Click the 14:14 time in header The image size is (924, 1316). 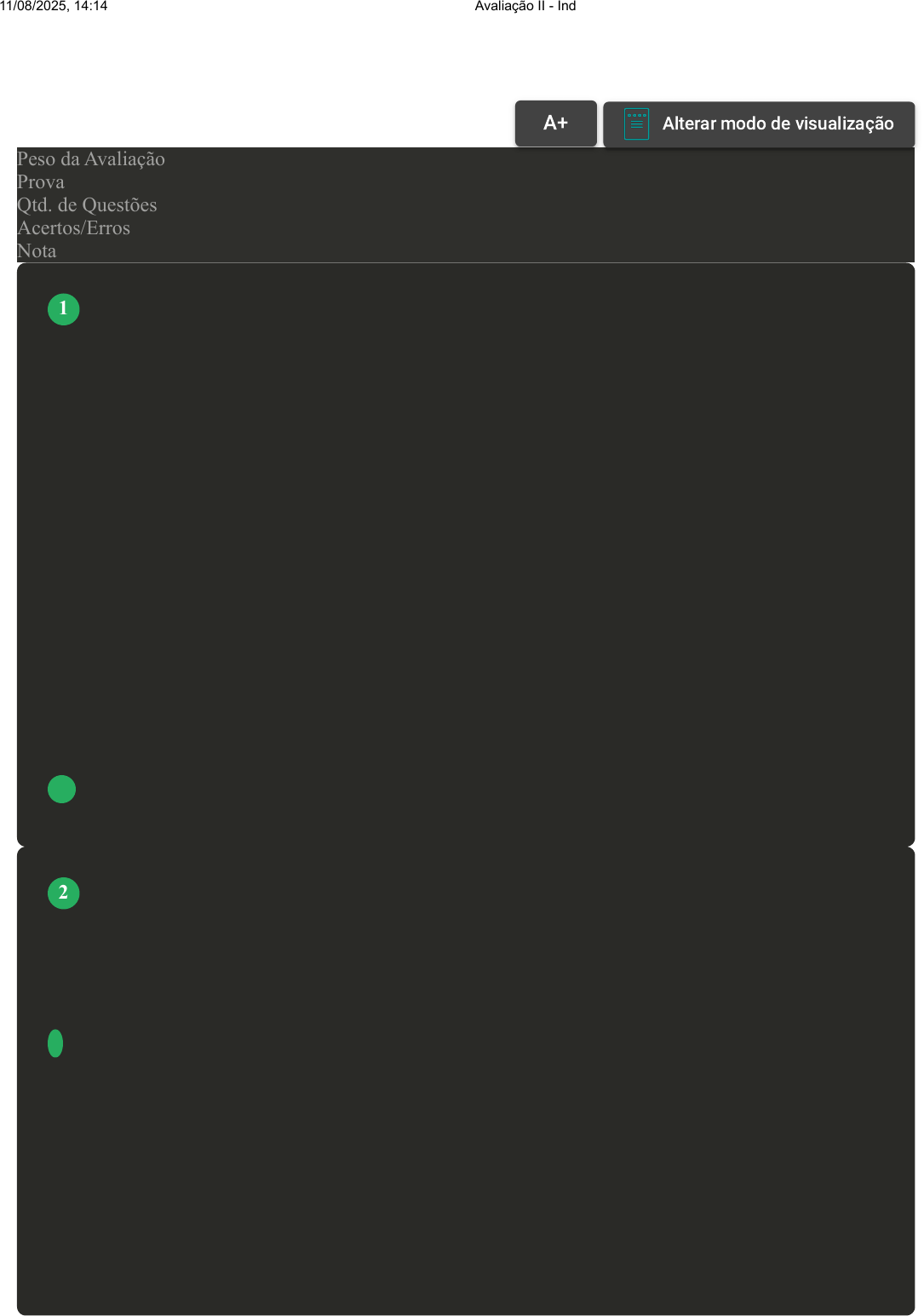(91, 6)
